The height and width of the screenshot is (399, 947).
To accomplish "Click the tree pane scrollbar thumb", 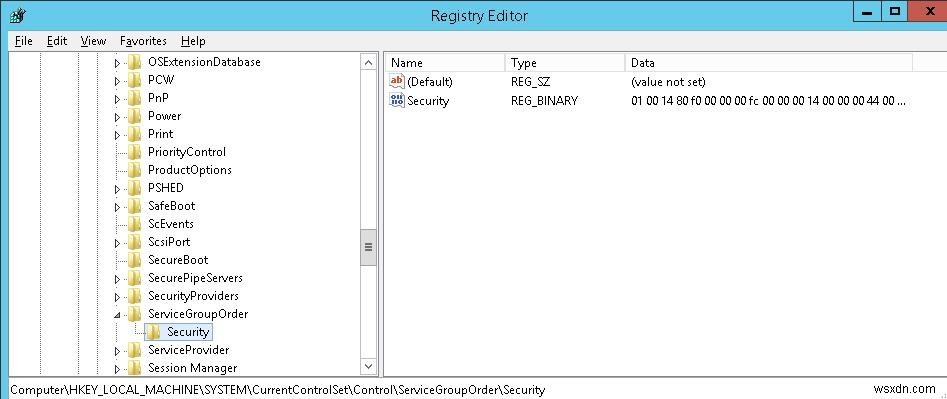I will (x=368, y=247).
